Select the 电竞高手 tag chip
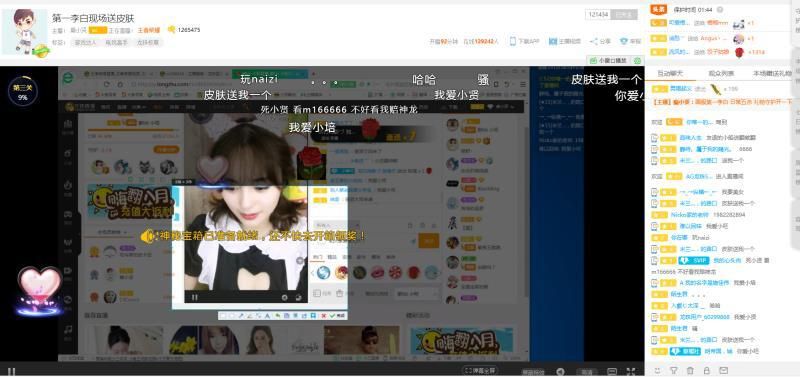This screenshot has width=800, height=377. pos(116,42)
